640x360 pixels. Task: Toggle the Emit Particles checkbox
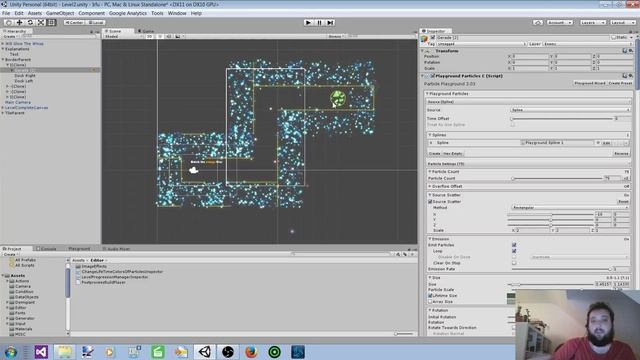click(x=514, y=245)
